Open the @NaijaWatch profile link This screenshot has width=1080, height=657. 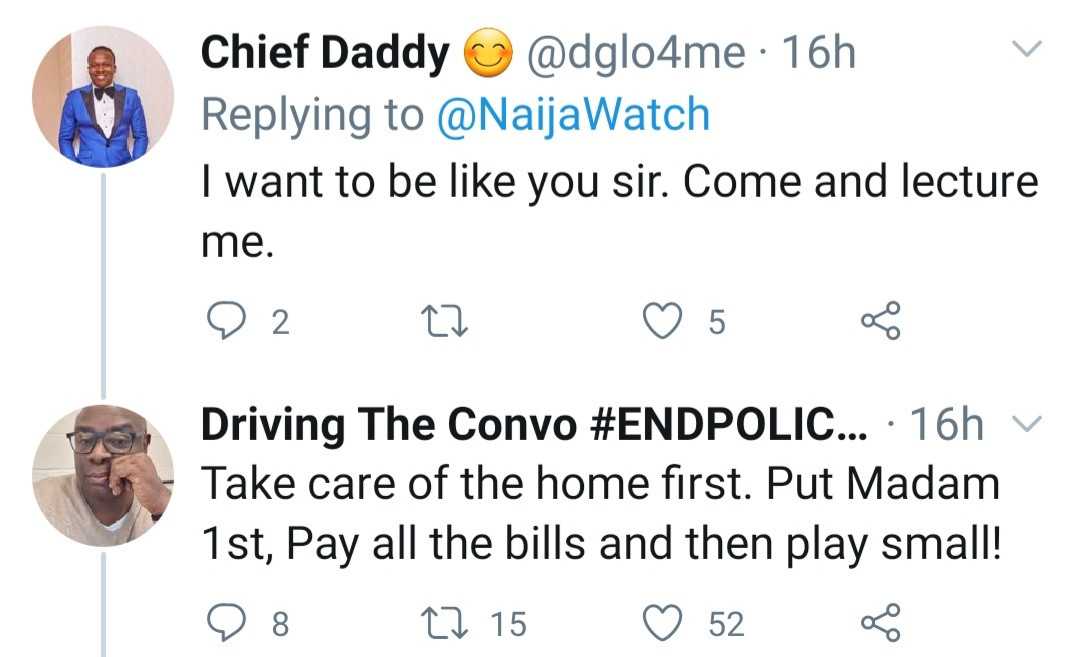tap(573, 115)
